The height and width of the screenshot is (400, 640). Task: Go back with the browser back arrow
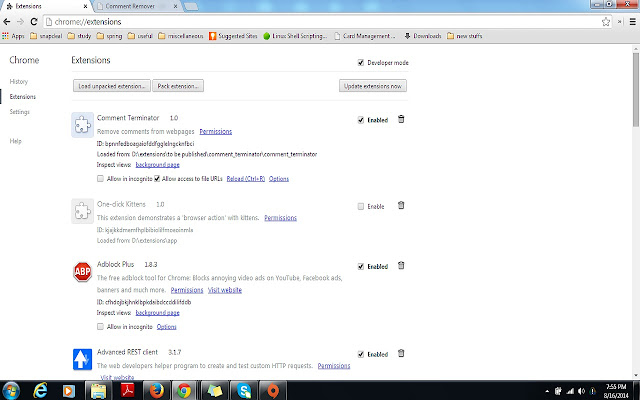[7, 22]
